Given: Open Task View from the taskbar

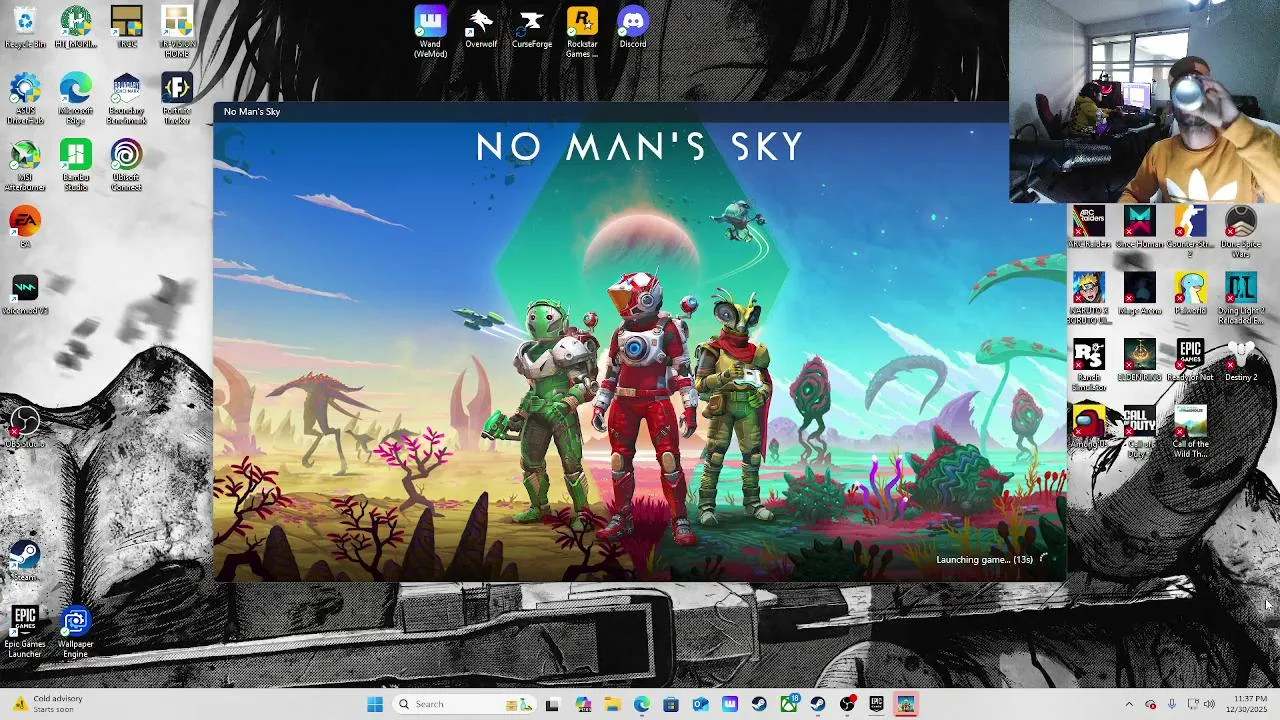Looking at the screenshot, I should [552, 704].
